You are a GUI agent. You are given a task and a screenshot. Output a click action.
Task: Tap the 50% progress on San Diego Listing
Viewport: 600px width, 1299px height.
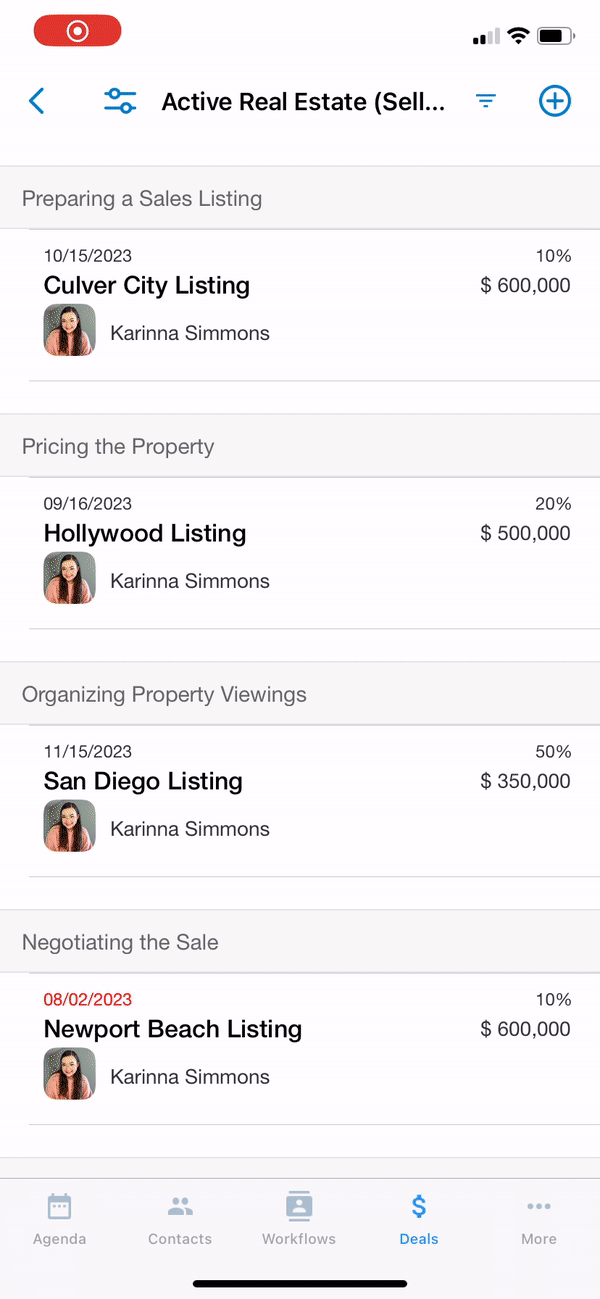[552, 751]
